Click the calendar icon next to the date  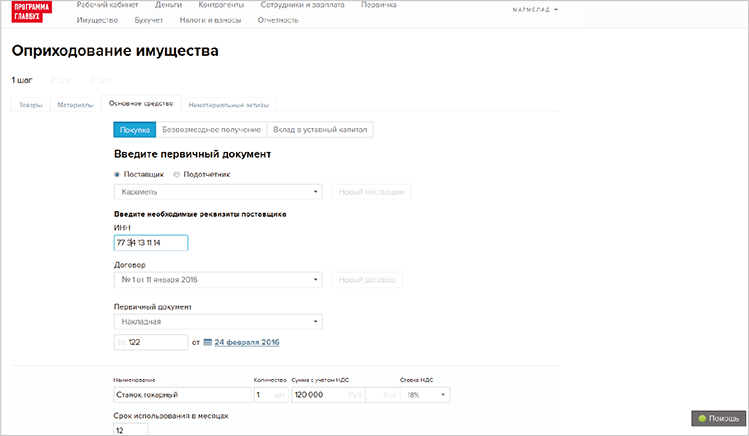(x=207, y=342)
